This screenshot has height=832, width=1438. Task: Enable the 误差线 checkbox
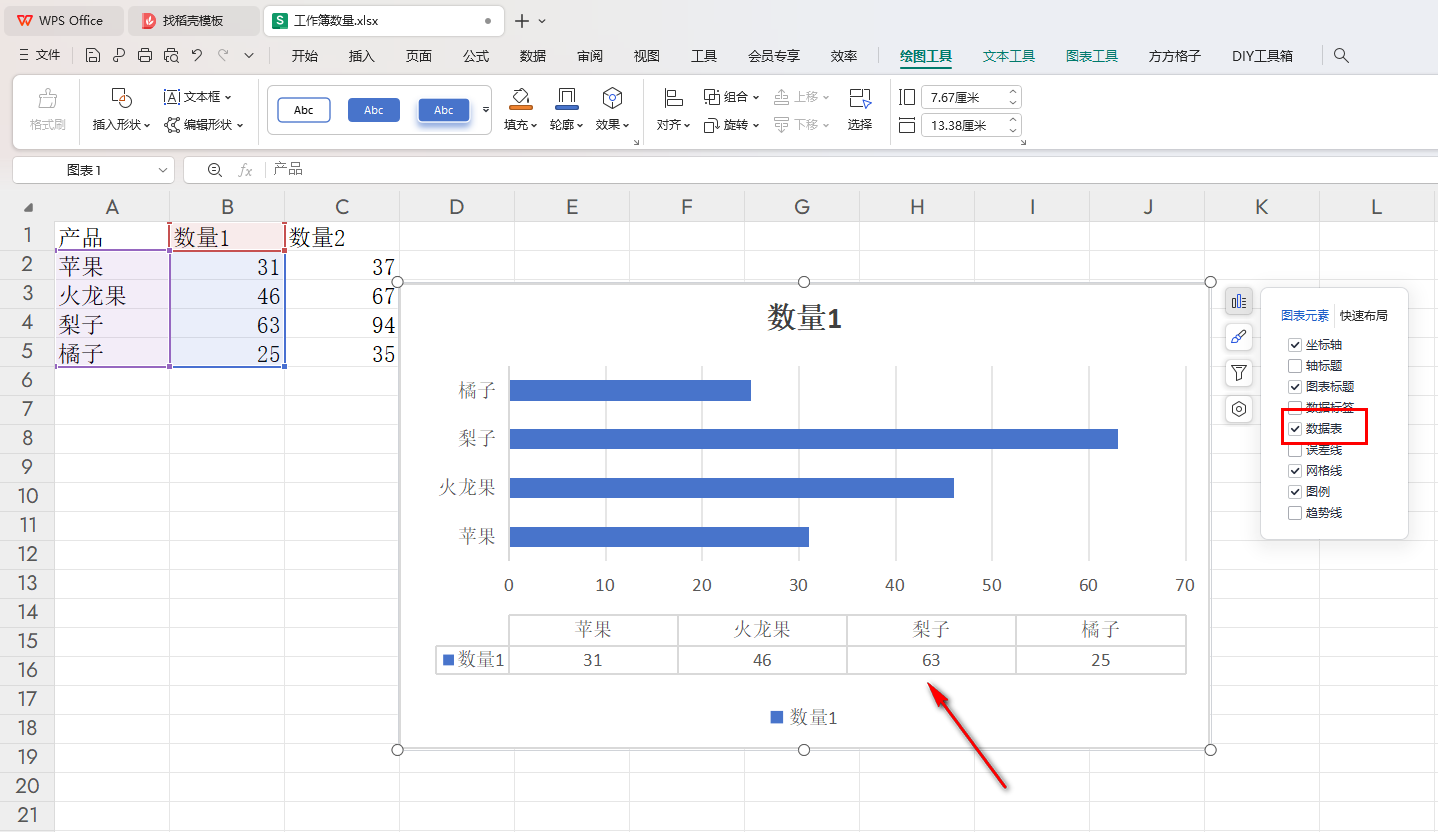[1295, 450]
